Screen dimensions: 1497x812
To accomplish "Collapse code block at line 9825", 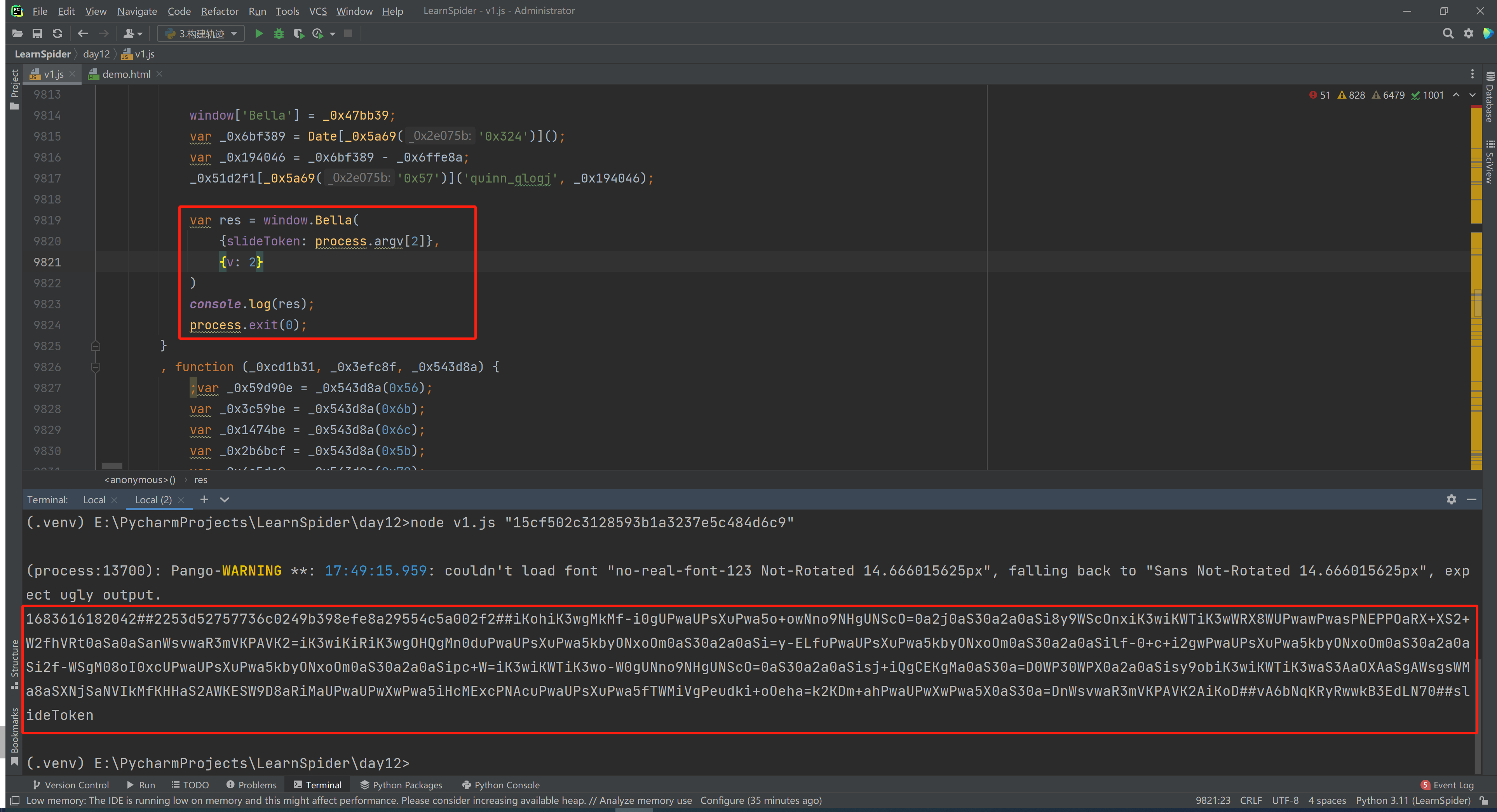I will [x=96, y=346].
